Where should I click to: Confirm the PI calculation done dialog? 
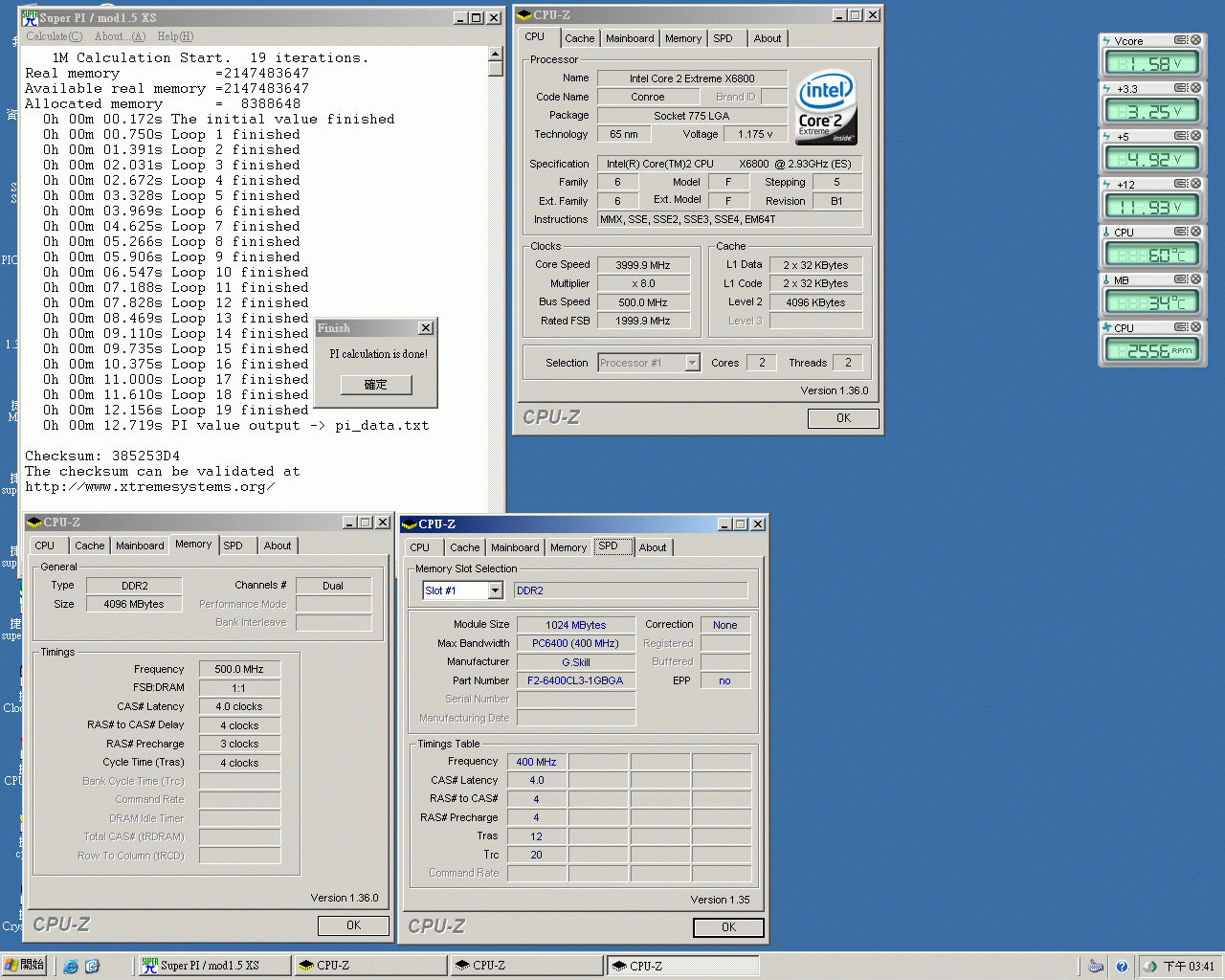coord(376,385)
